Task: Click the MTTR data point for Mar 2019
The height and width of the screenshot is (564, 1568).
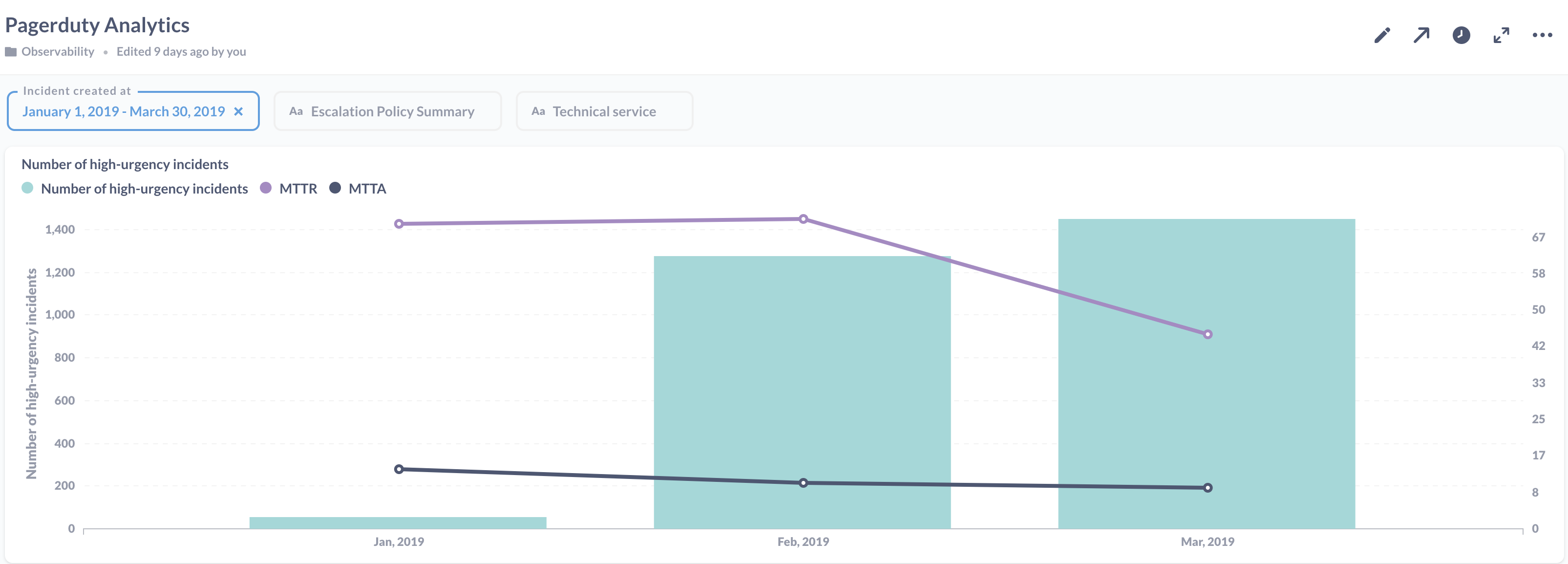Action: tap(1208, 334)
